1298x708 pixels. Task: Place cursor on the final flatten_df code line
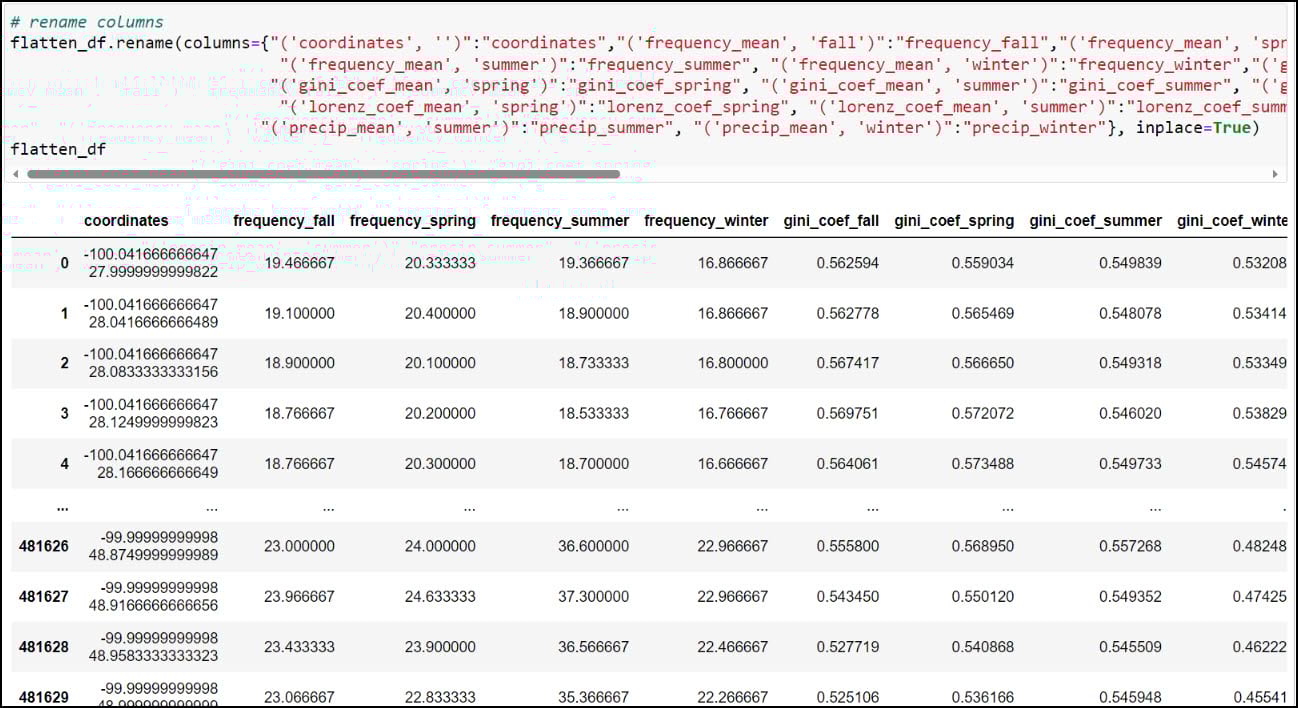(x=58, y=149)
